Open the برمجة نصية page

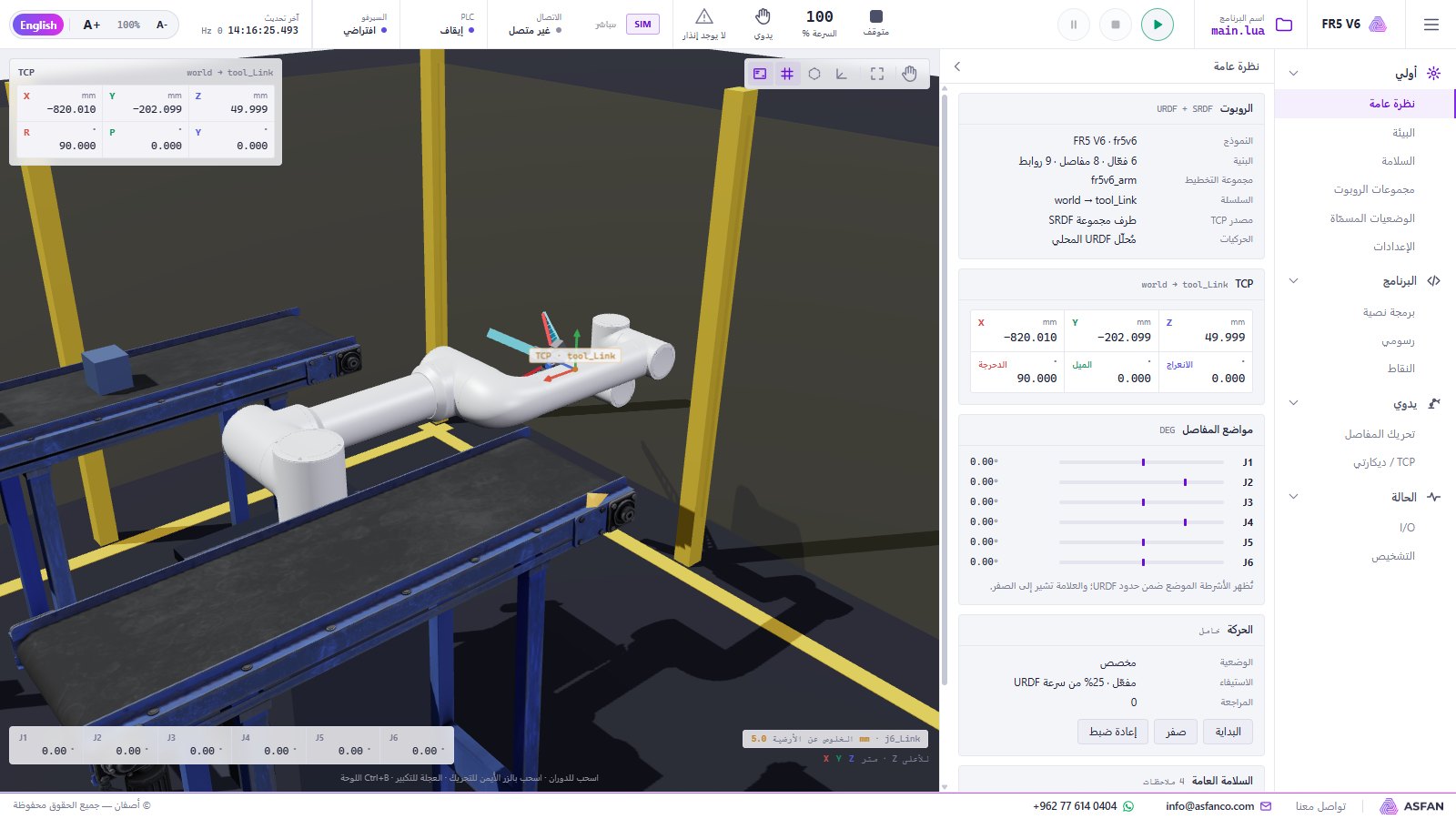coord(1365,312)
